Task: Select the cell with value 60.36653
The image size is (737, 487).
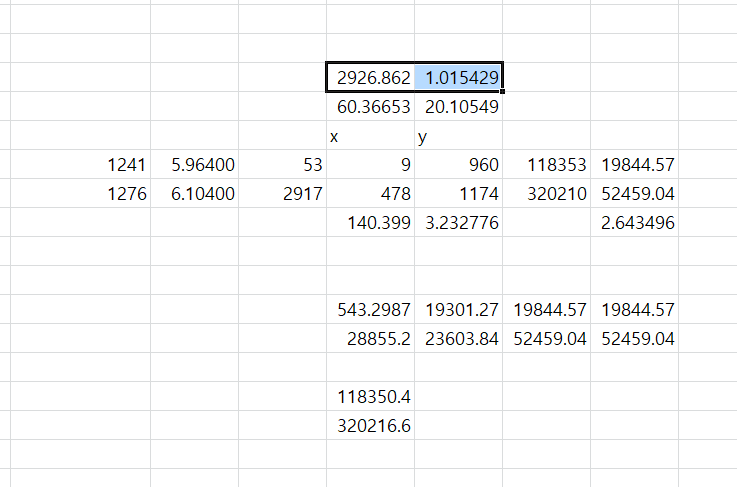Action: pyautogui.click(x=370, y=106)
